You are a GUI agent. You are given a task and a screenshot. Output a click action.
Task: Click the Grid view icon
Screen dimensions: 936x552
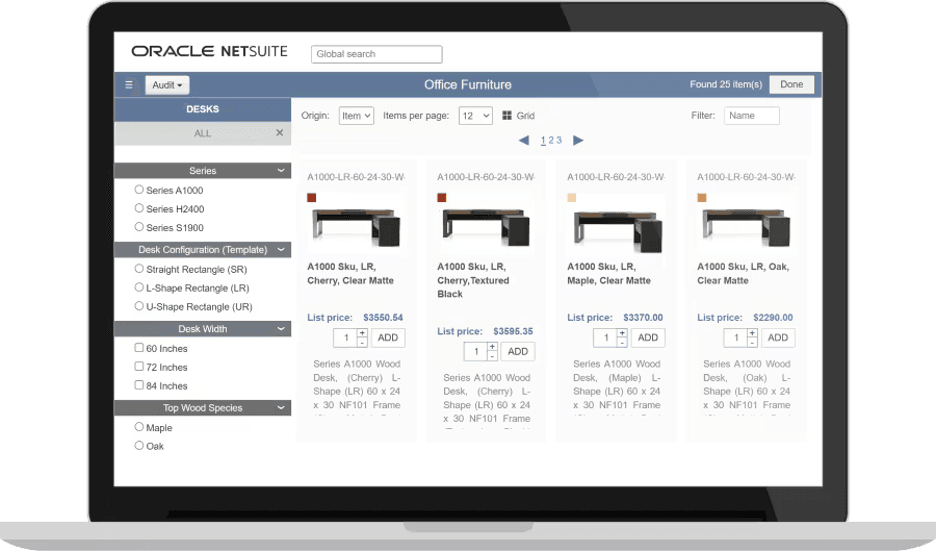pos(507,116)
